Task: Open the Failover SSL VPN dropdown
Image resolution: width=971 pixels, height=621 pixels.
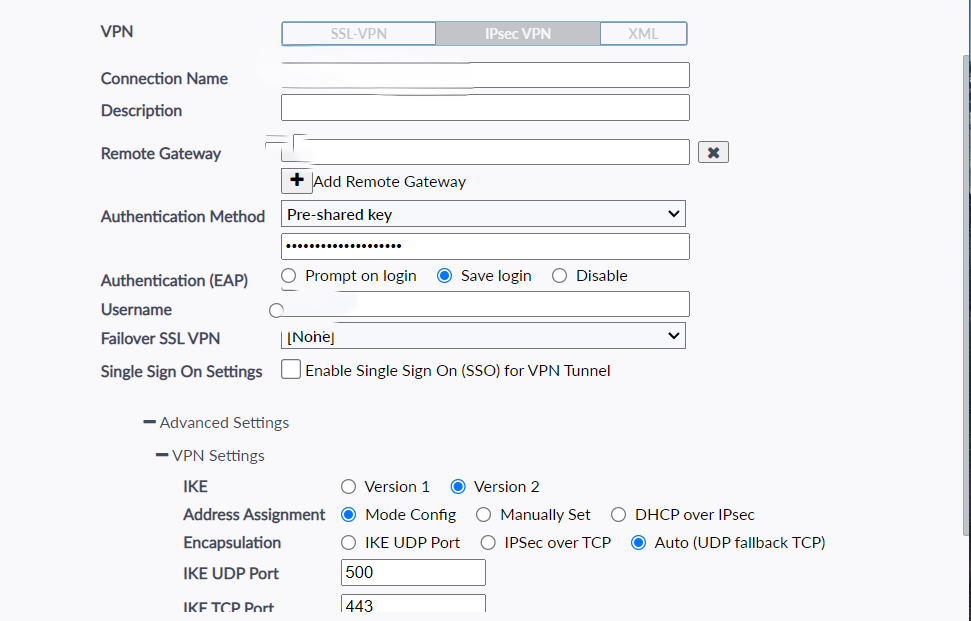Action: 483,337
